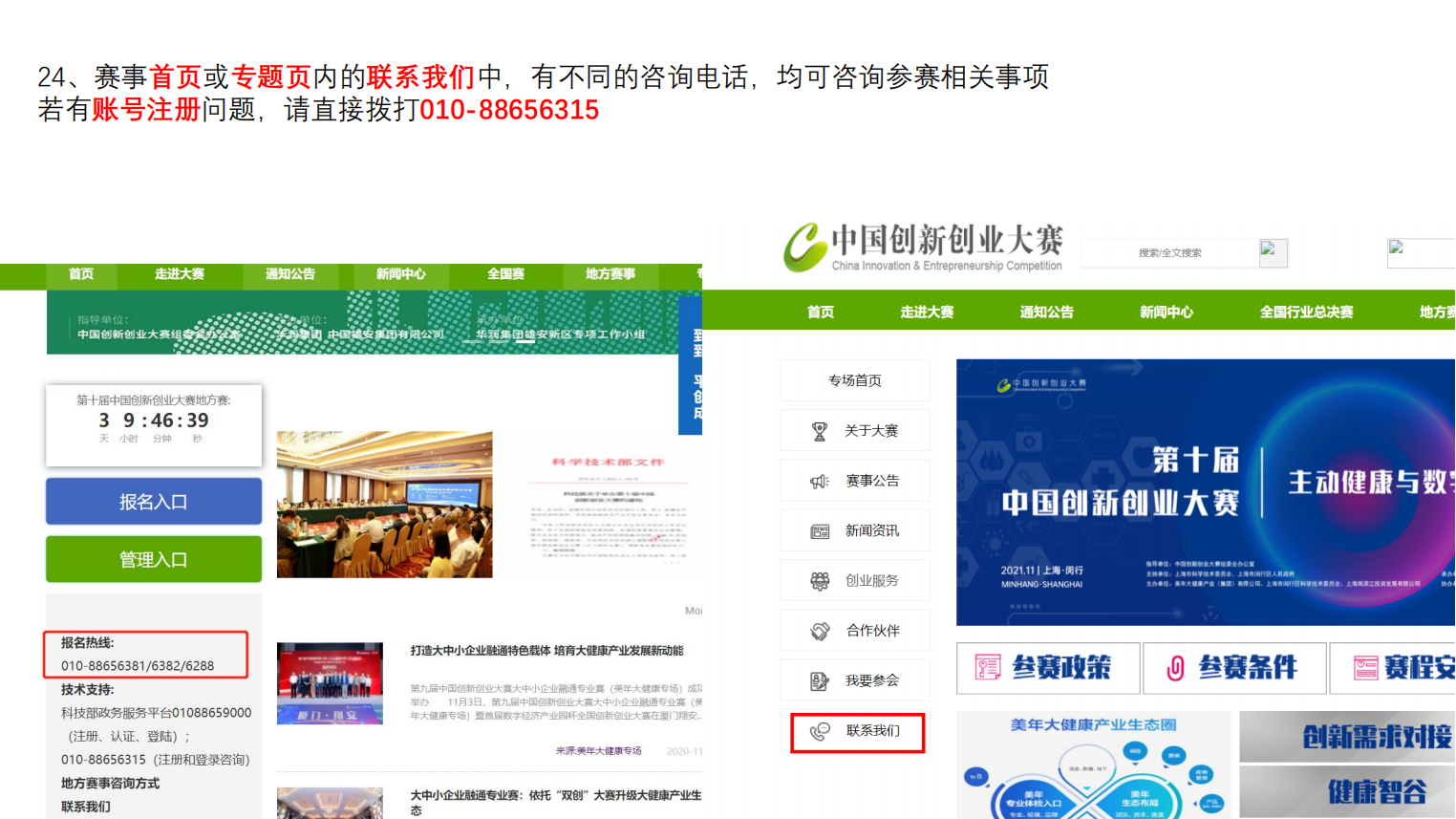The image size is (1456, 819).
Task: Open the 关于大赛 sidebar item
Action: click(855, 431)
